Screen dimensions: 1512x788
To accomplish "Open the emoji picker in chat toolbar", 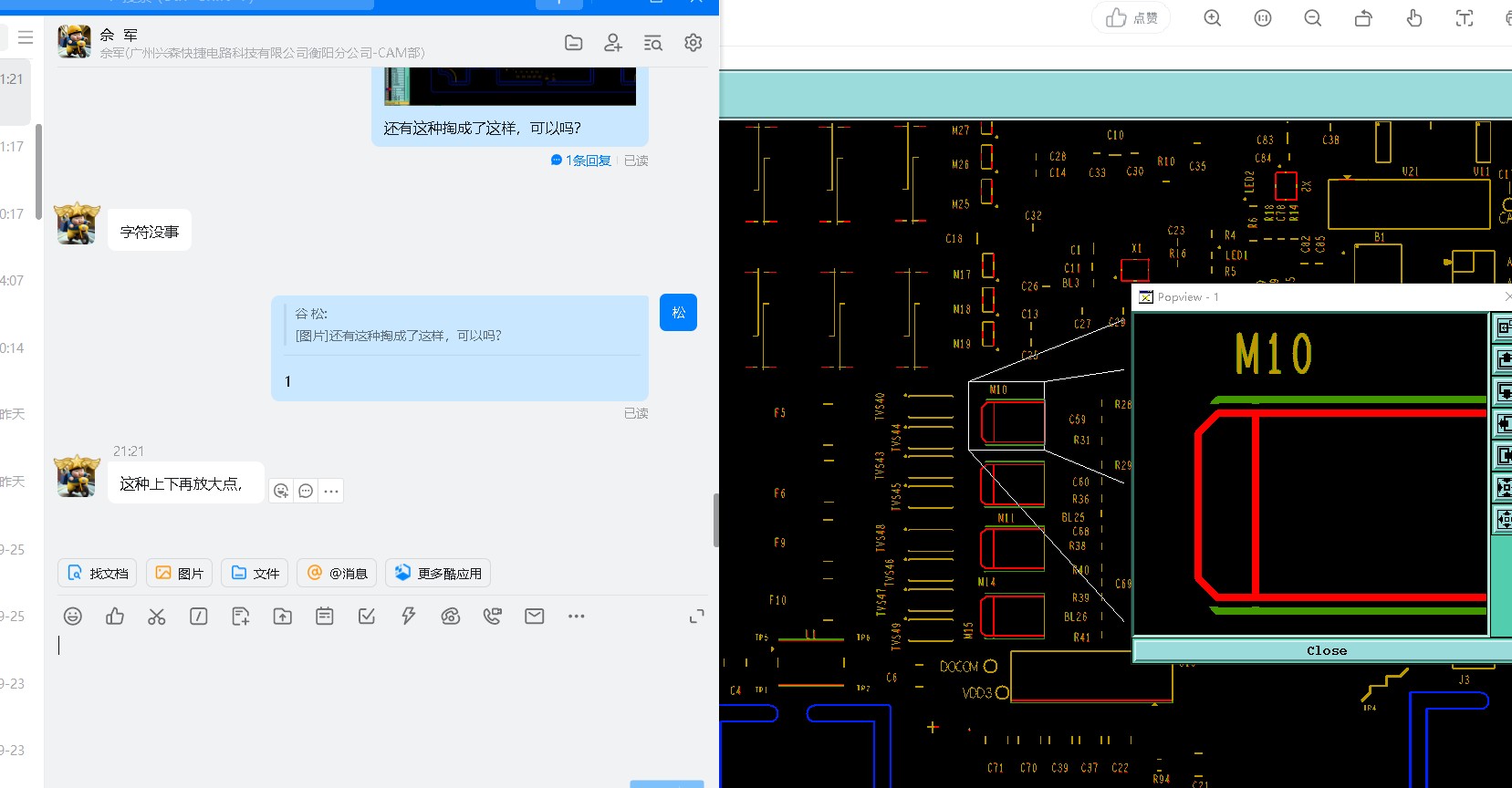I will click(x=73, y=617).
